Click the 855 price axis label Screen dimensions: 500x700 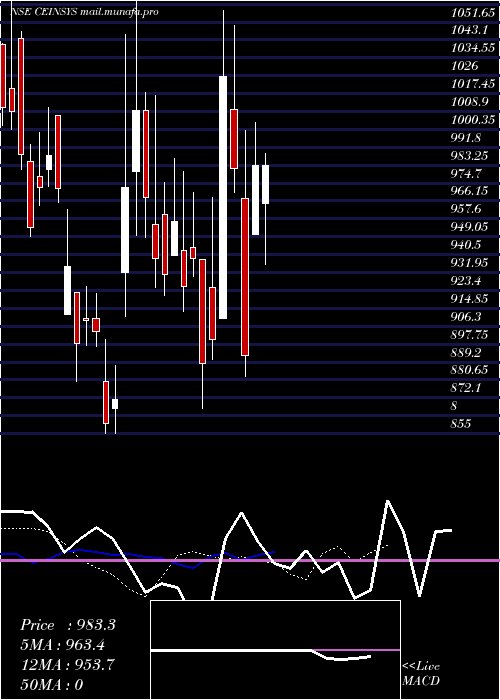pyautogui.click(x=461, y=423)
